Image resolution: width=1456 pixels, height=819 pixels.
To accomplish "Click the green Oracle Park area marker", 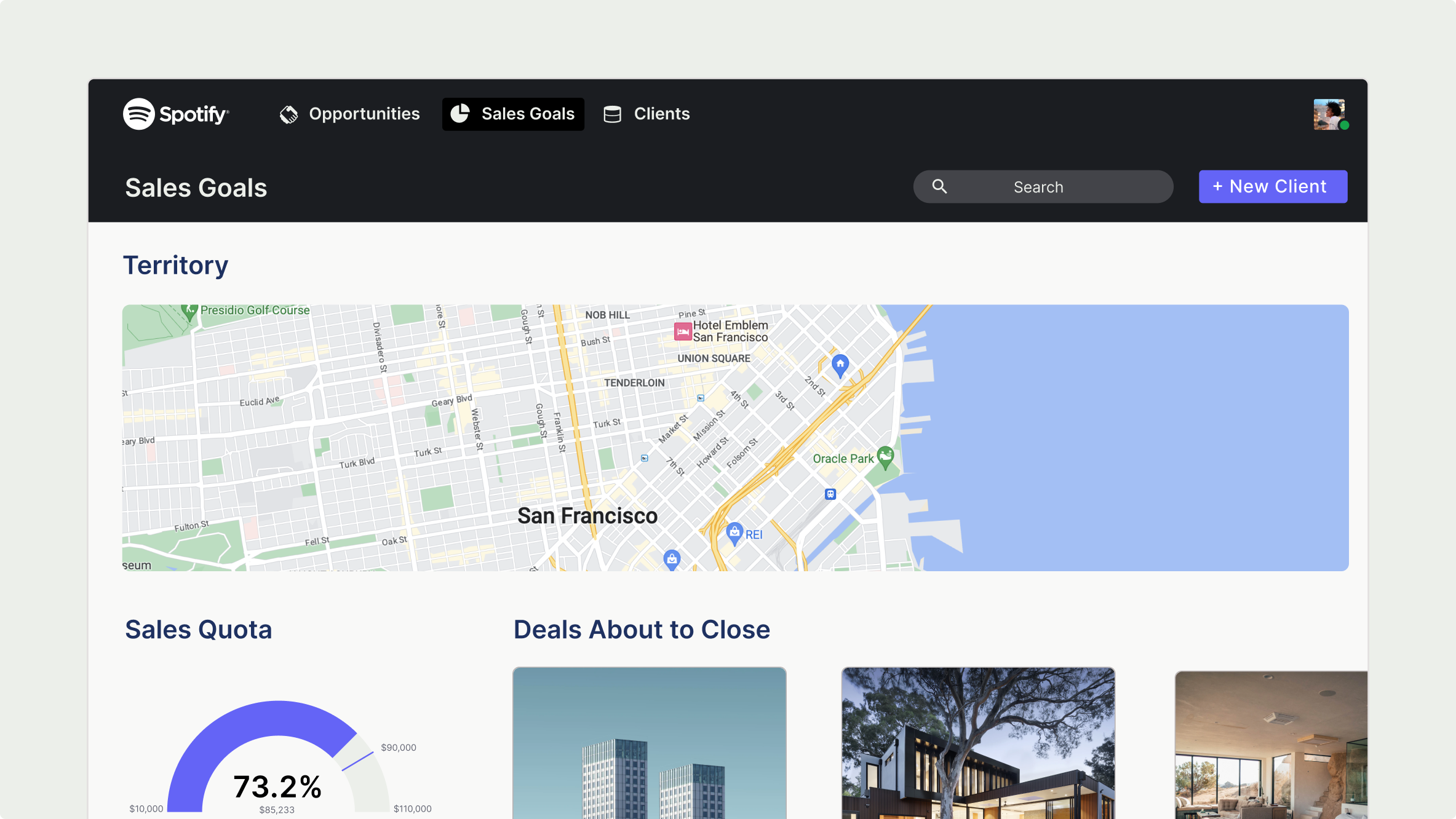I will click(x=885, y=455).
